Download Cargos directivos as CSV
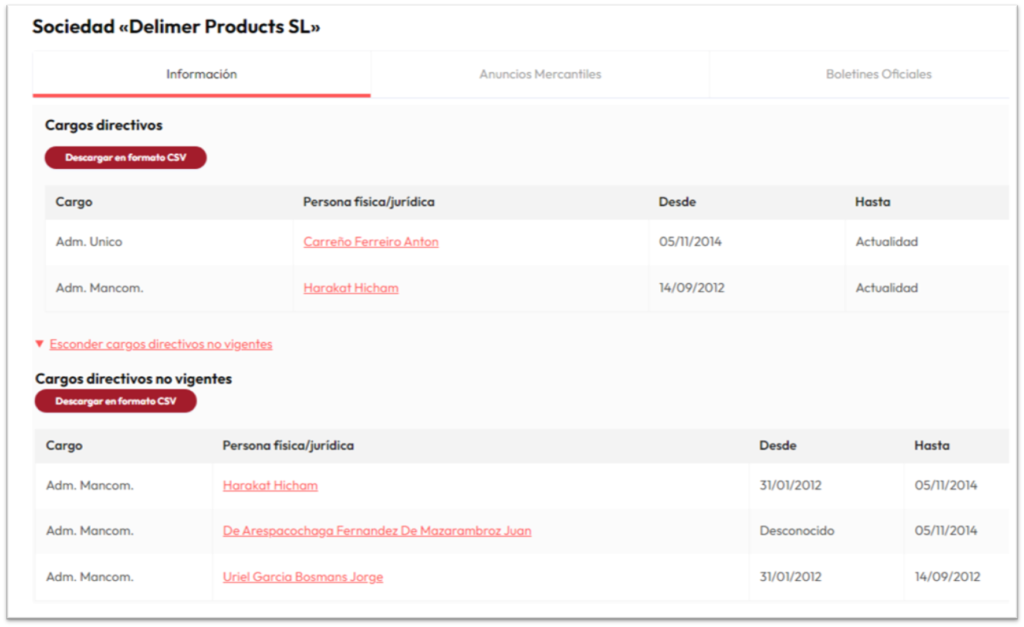Viewport: 1024px width, 627px height. pyautogui.click(x=125, y=157)
